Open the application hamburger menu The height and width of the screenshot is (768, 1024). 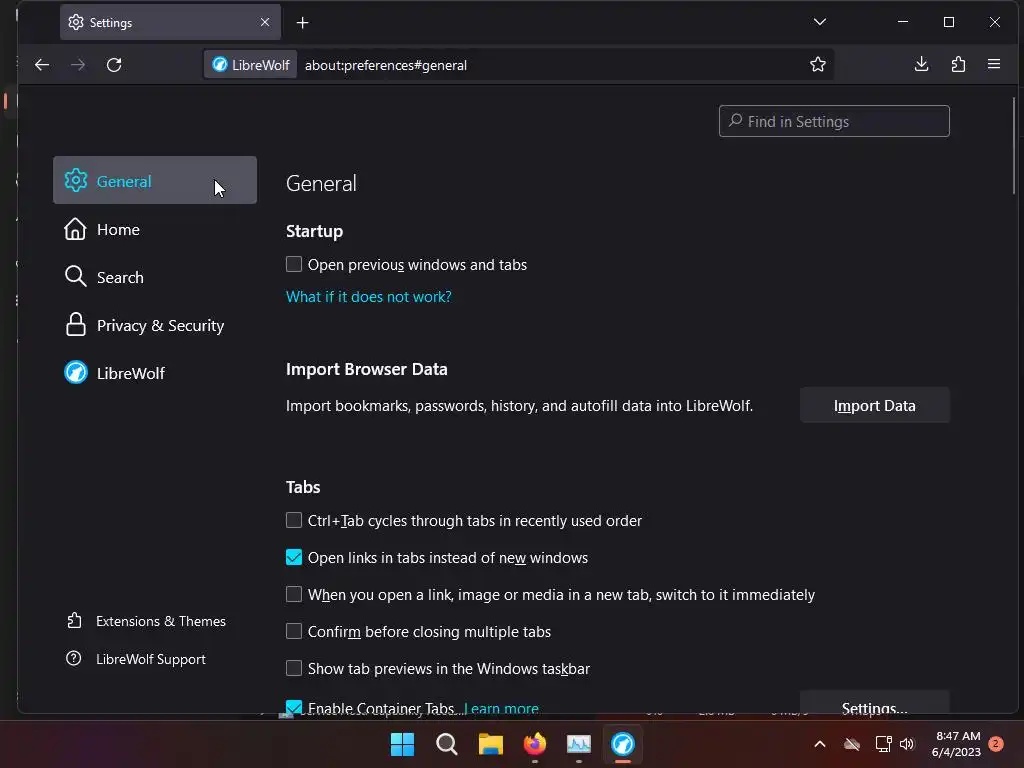click(994, 65)
